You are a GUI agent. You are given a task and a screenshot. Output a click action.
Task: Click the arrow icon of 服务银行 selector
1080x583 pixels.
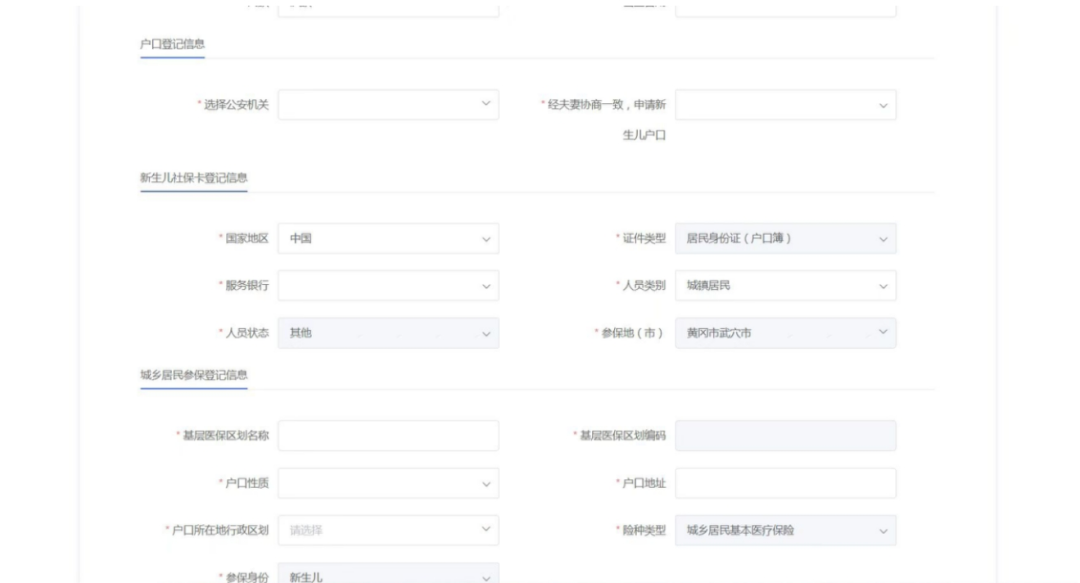click(485, 286)
